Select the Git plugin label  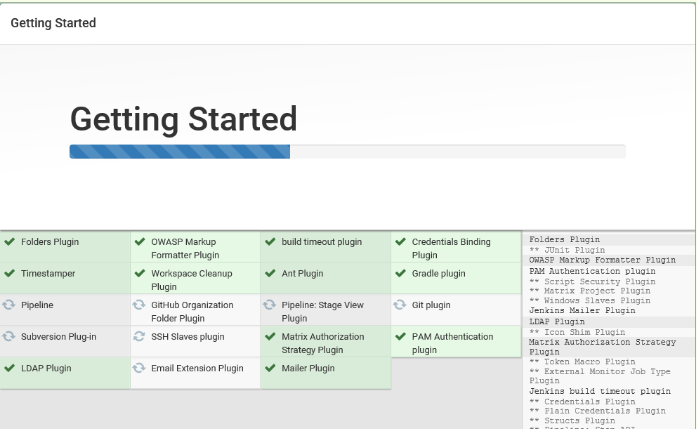(x=431, y=305)
